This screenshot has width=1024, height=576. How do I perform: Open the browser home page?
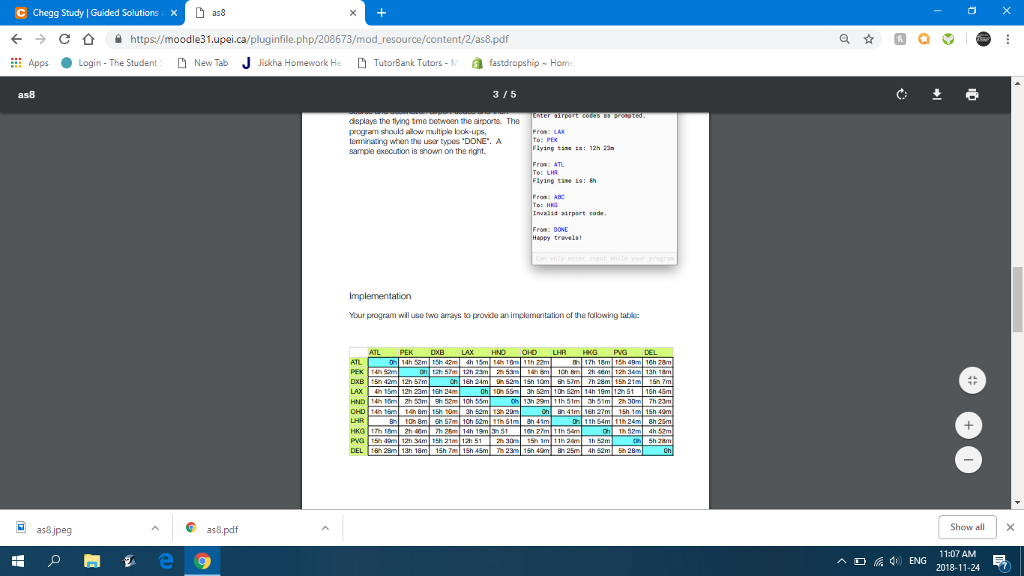[x=88, y=39]
